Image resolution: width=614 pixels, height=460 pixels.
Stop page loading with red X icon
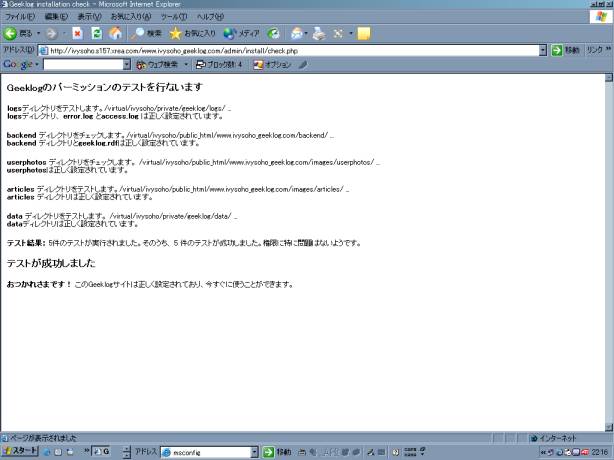coord(78,34)
